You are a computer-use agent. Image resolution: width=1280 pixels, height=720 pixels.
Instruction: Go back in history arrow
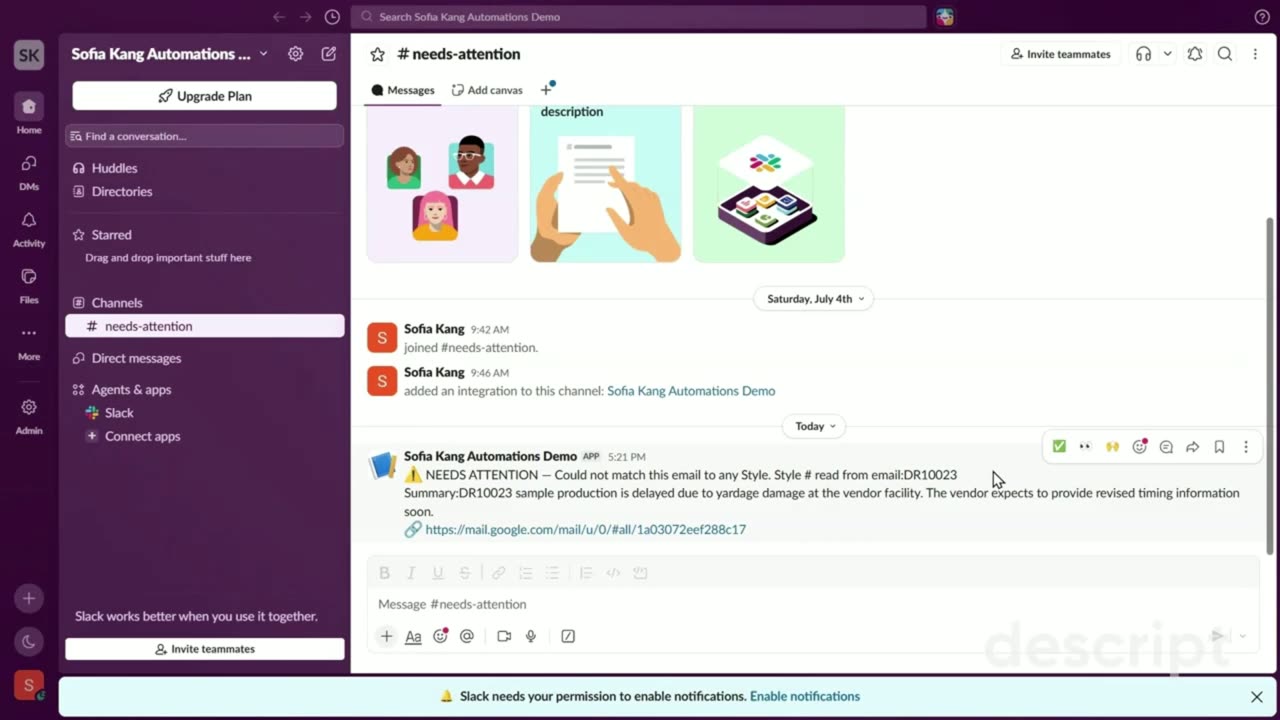point(279,17)
